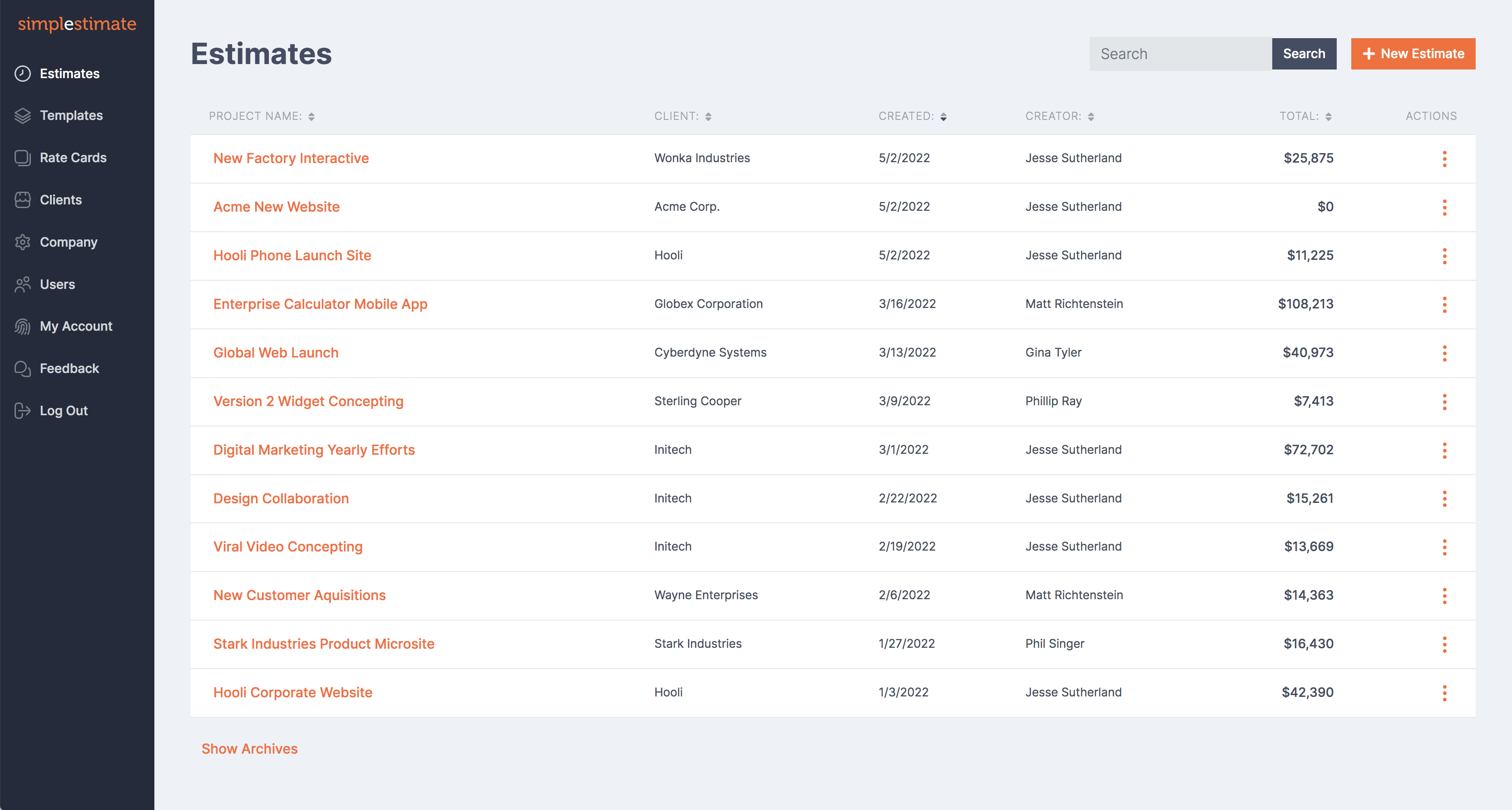Click the Feedback speech bubble icon

[22, 368]
